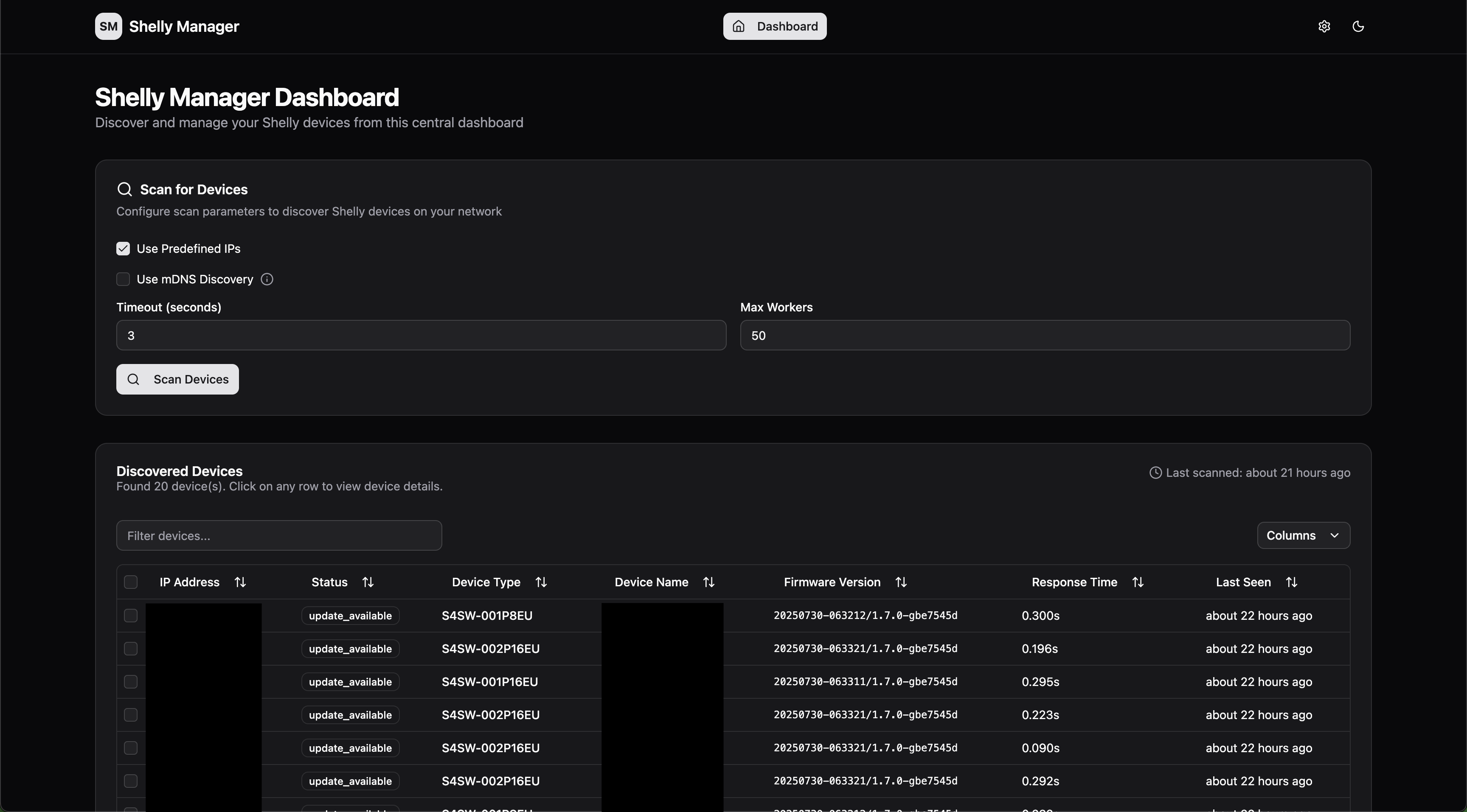Click 'Last scanned: about 21 hours ago' text

tap(1258, 473)
